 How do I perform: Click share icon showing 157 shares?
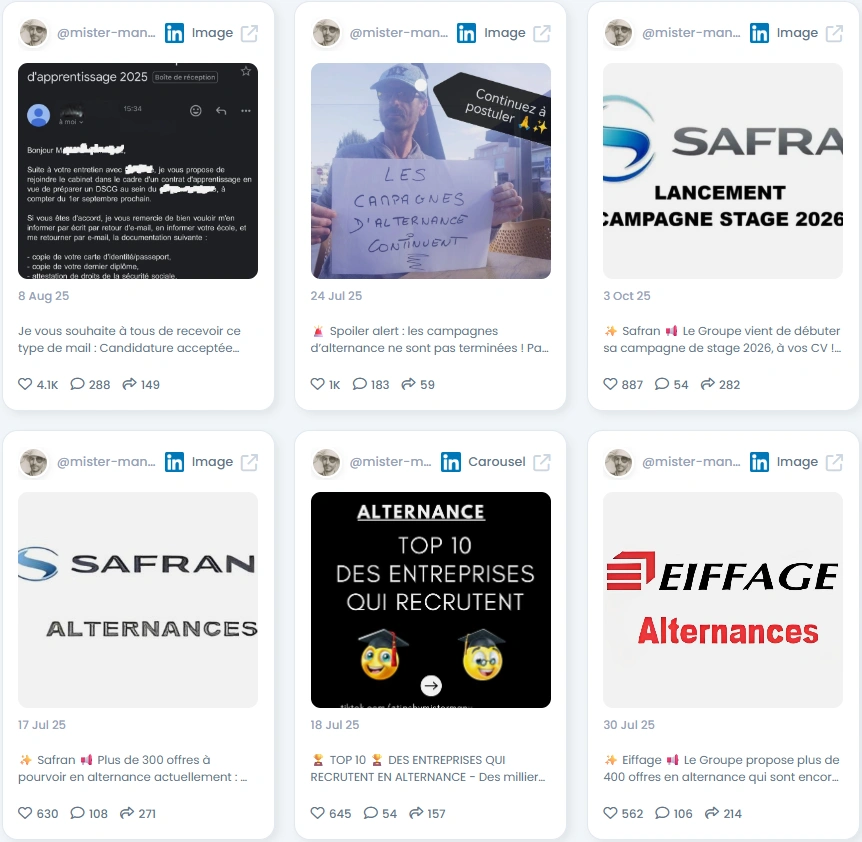(416, 812)
